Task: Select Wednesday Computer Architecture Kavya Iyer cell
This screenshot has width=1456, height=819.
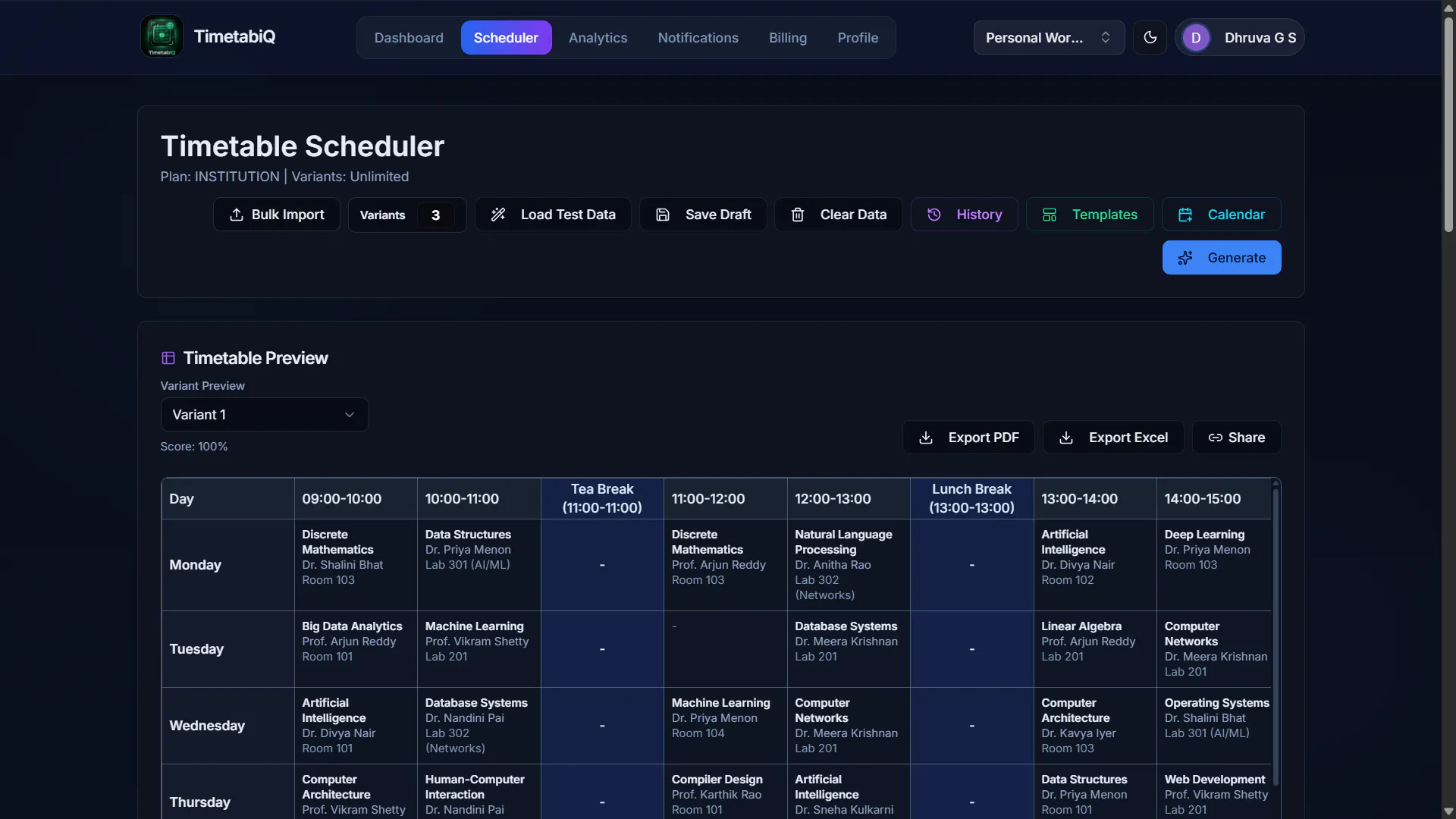Action: (1095, 726)
